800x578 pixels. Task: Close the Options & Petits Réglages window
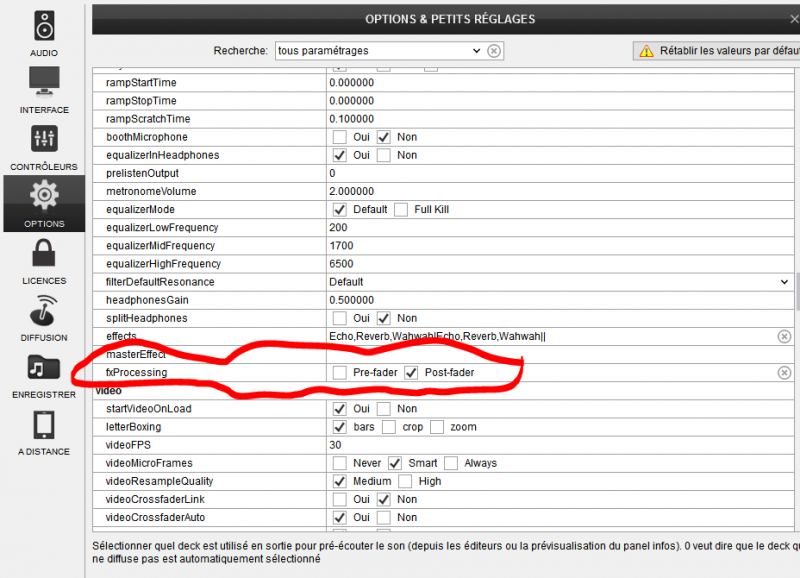(x=793, y=19)
